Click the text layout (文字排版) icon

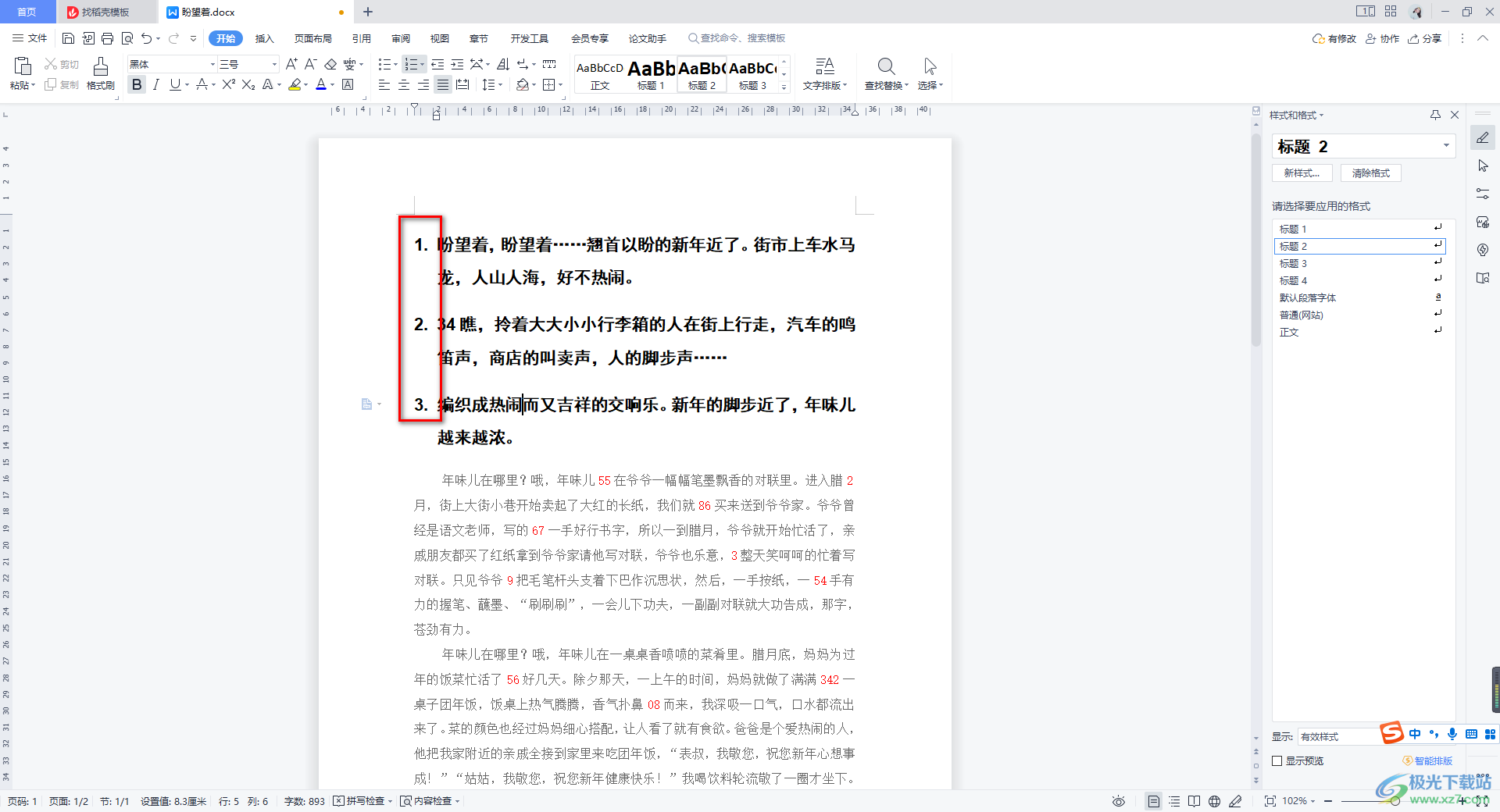coord(825,66)
